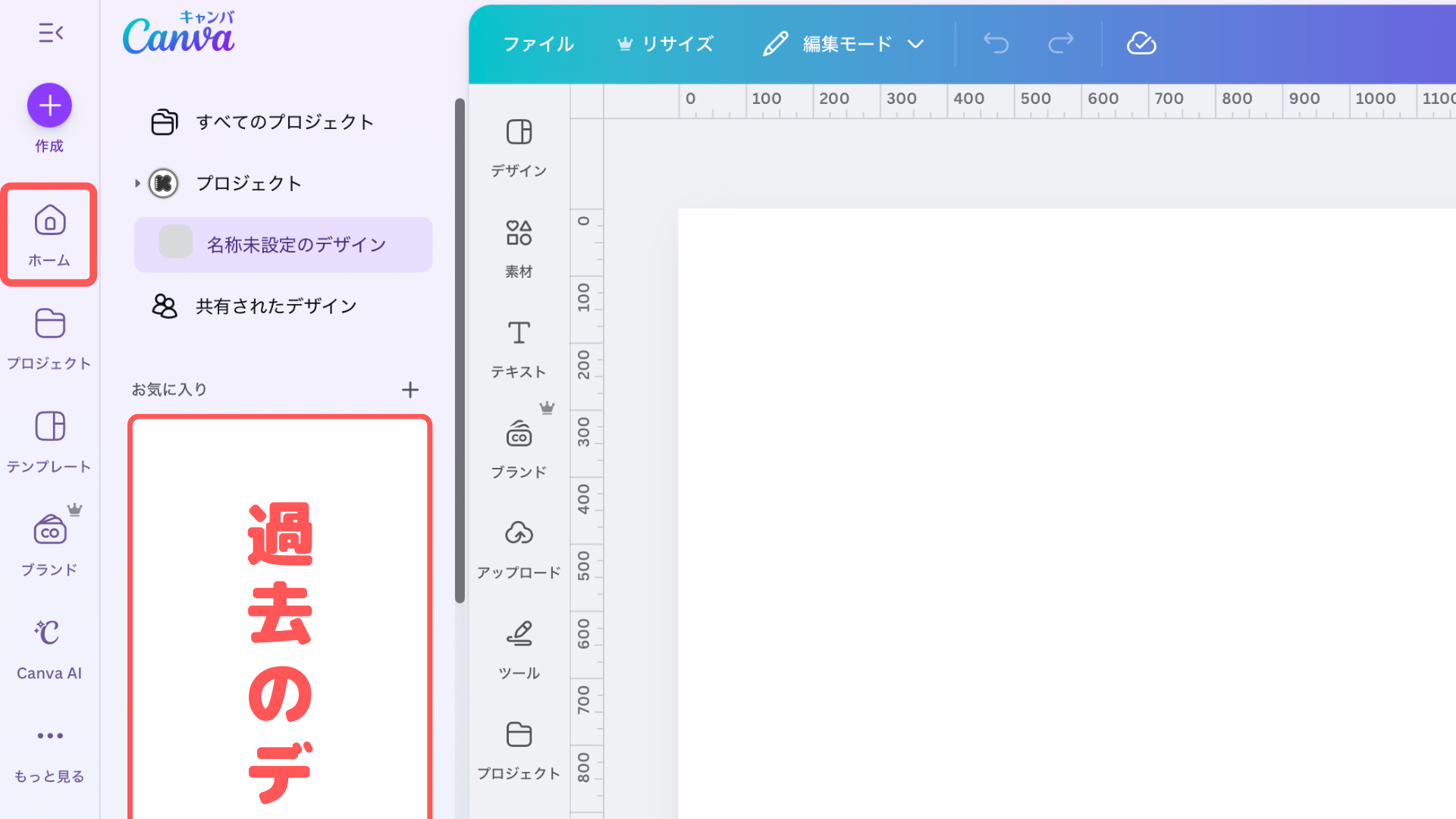Image resolution: width=1456 pixels, height=819 pixels.
Task: Open the 素材 elements panel
Action: pos(519,249)
